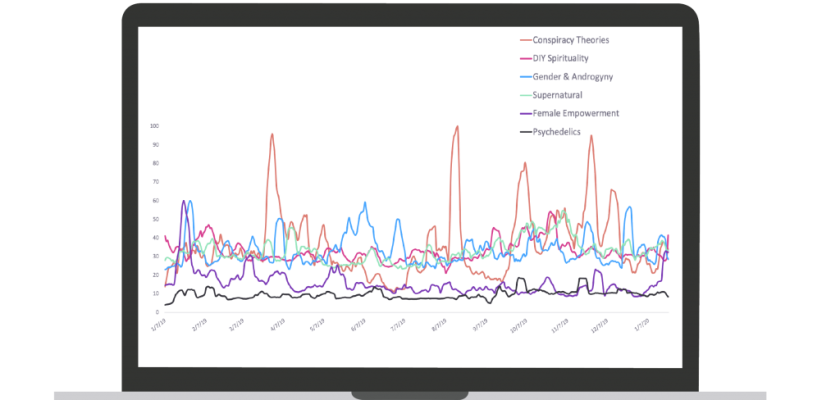Click the pink DIY Spirituality legend line marker
The width and height of the screenshot is (840, 400).
(x=525, y=58)
